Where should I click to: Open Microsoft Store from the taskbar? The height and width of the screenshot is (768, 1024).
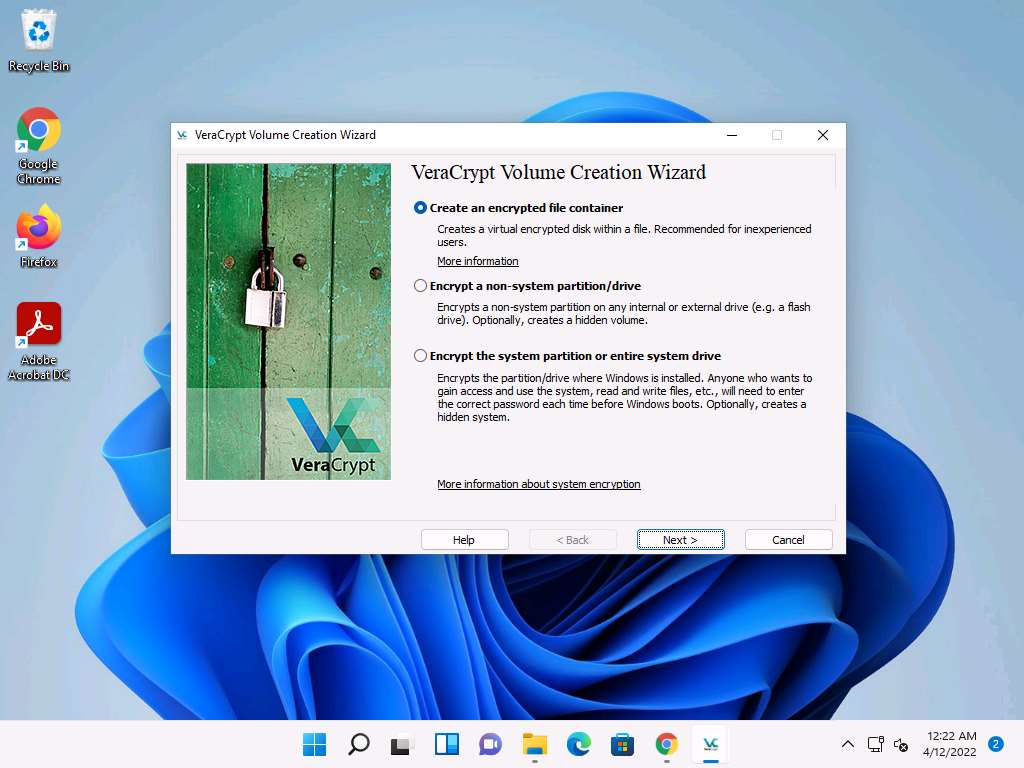click(x=623, y=744)
